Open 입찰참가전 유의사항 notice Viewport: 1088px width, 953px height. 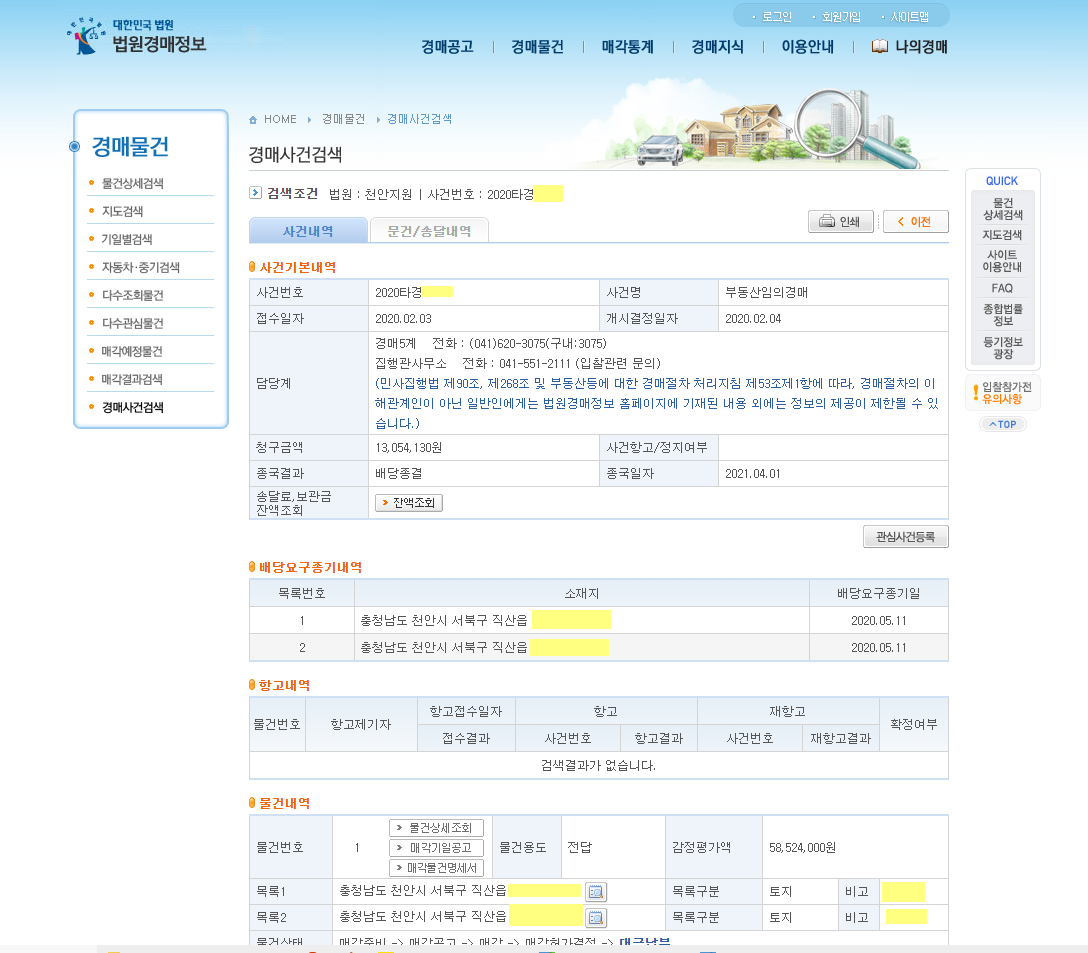[x=1002, y=393]
